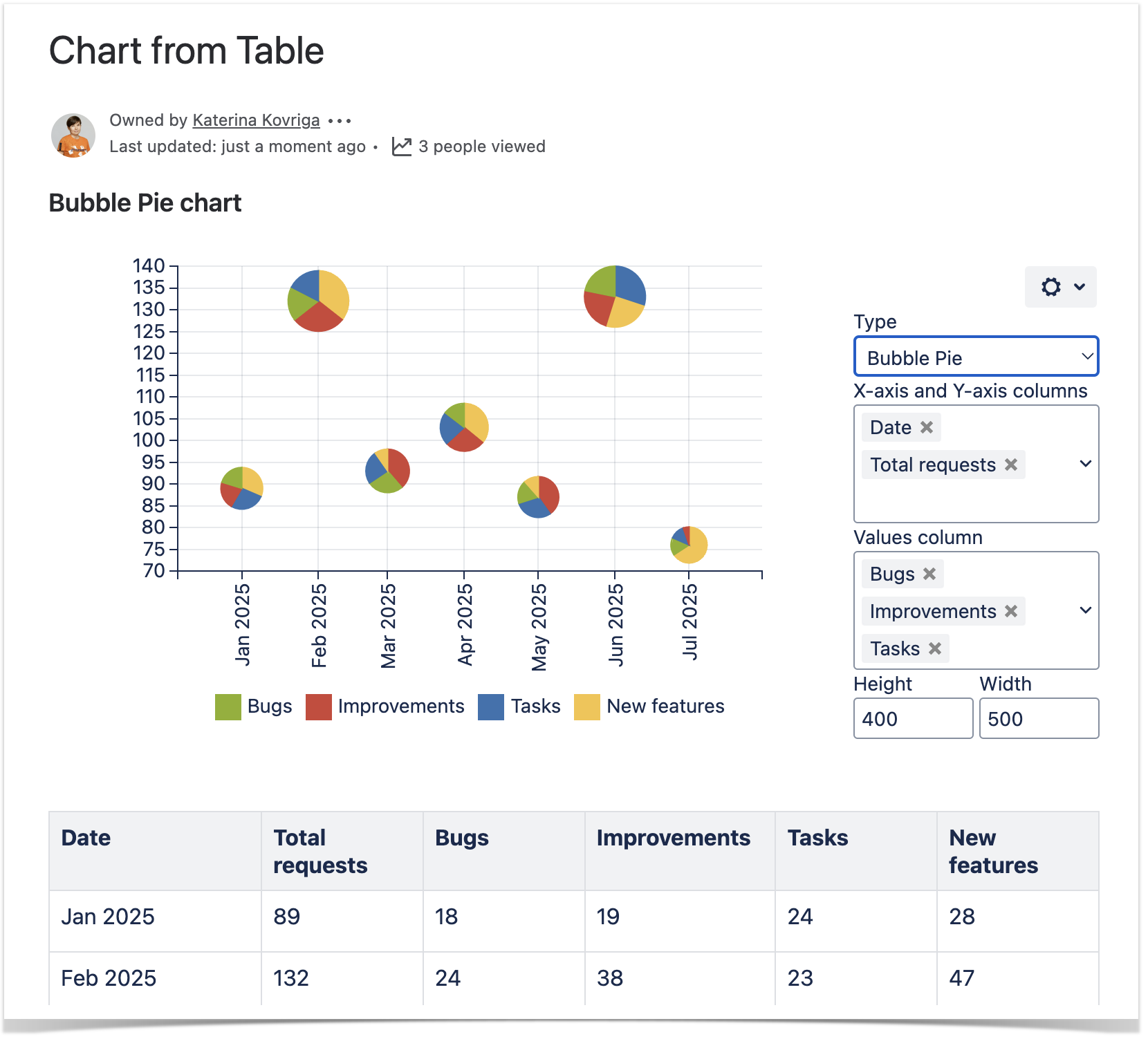Expand the X-axis and Y-axis columns dropdown

(1085, 464)
